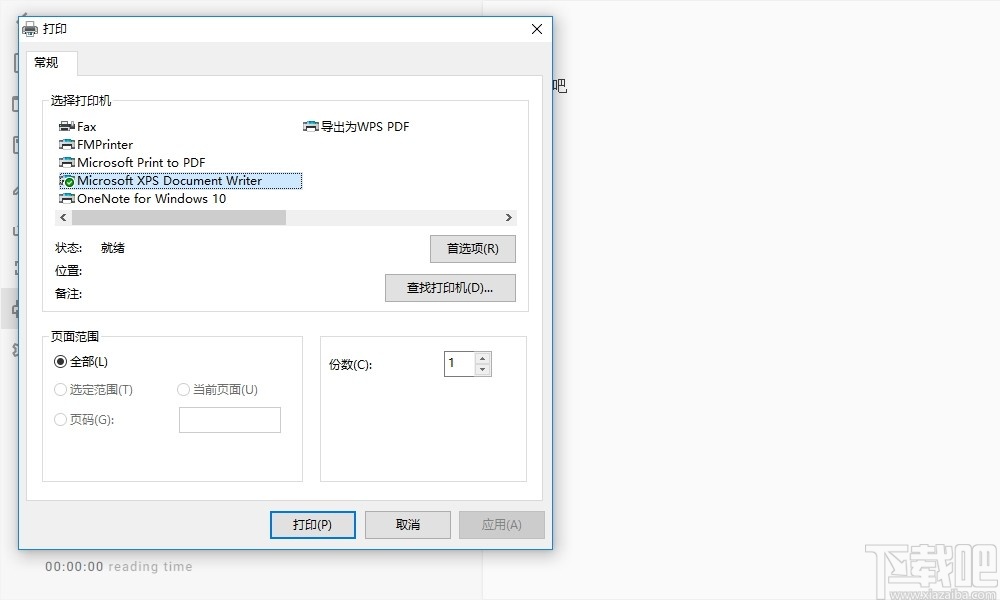Click the page number input field
Screen dimensions: 1000x600
click(x=230, y=420)
